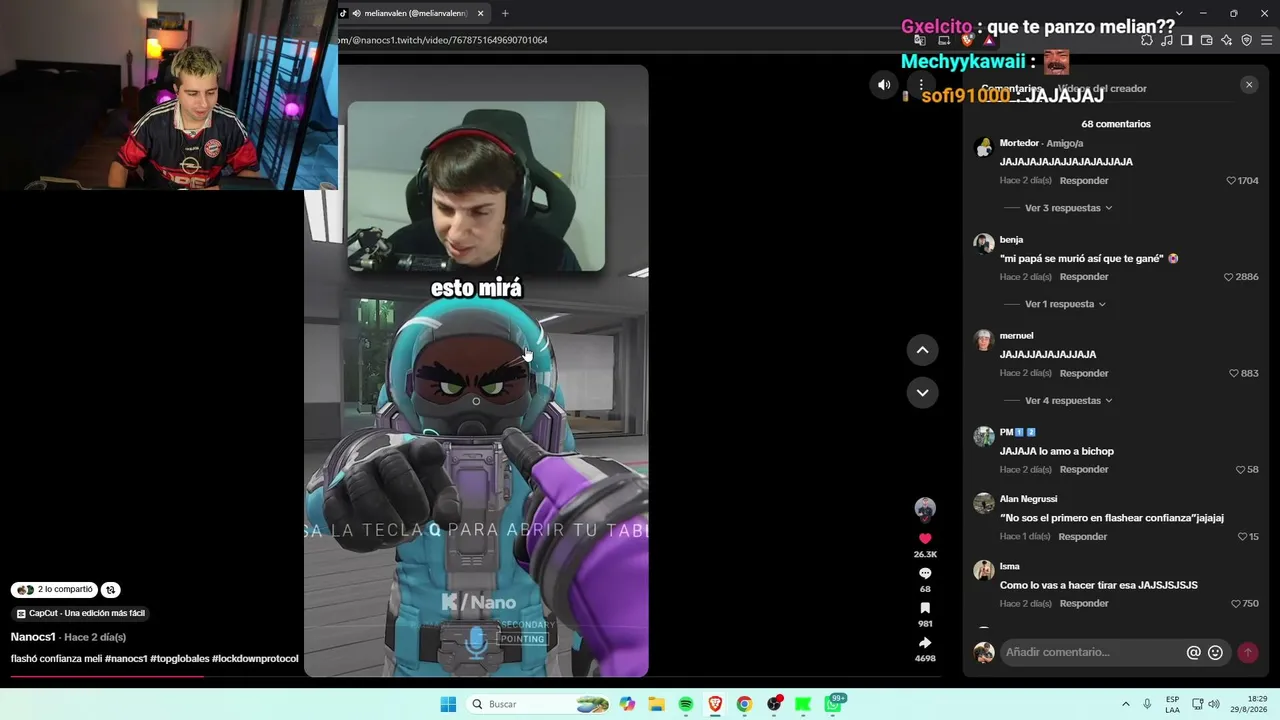Close the comments panel
Viewport: 1280px width, 720px height.
point(1249,85)
